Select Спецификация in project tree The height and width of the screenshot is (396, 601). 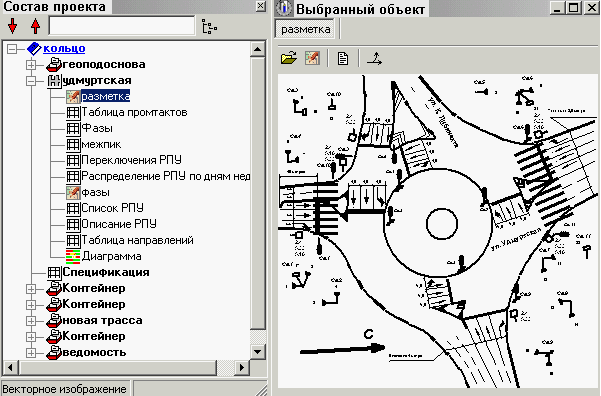[x=106, y=273]
